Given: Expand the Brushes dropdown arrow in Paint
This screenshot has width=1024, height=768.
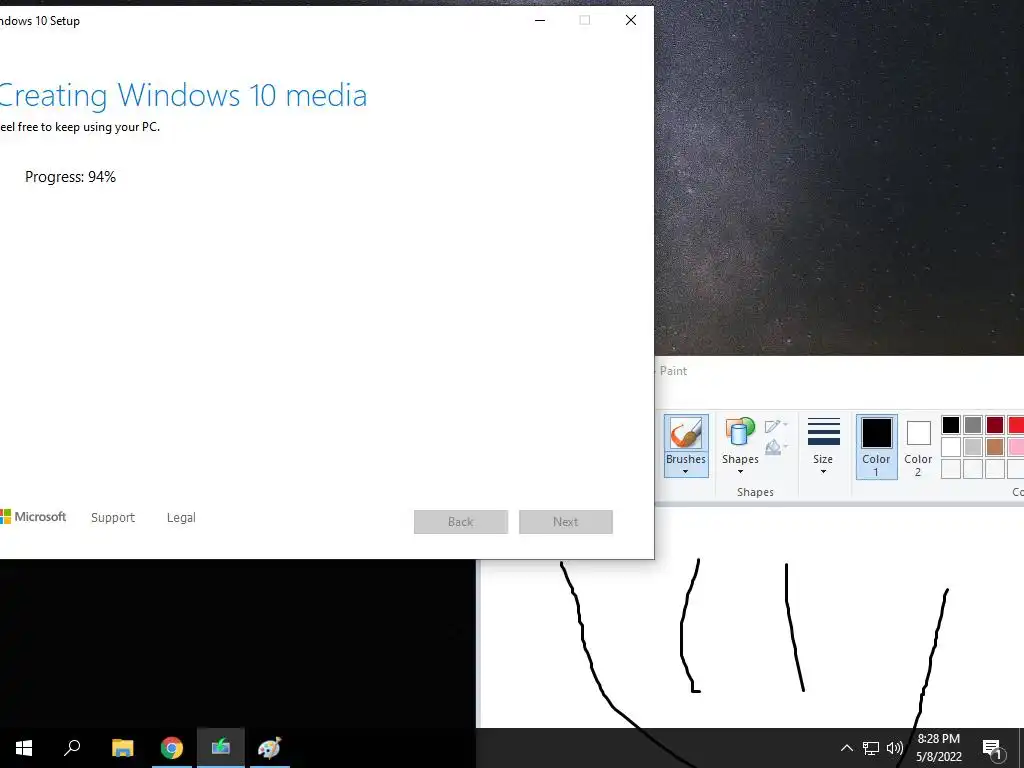Looking at the screenshot, I should [686, 472].
